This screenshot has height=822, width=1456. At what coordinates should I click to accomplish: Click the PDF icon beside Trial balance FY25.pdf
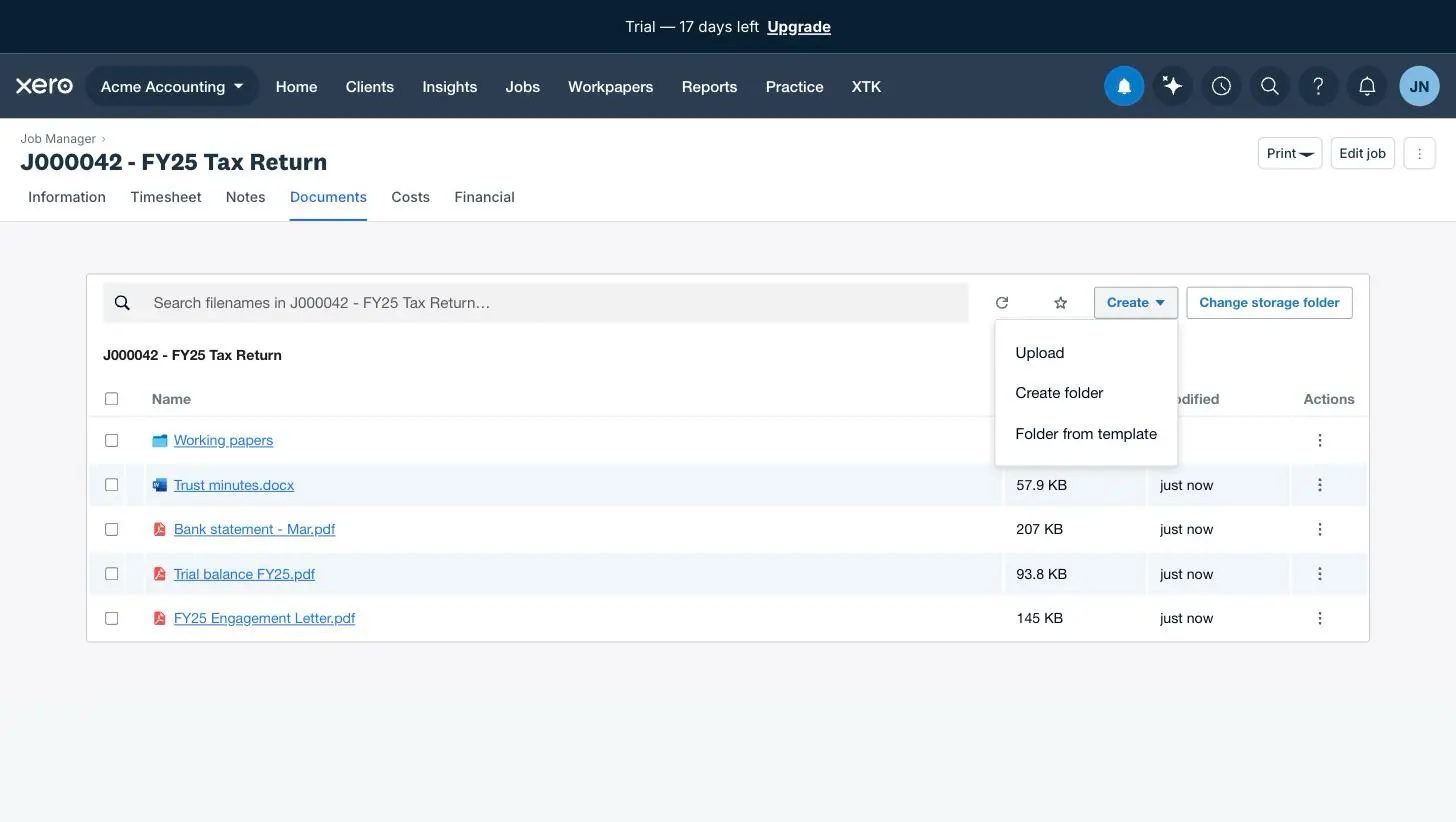[159, 574]
